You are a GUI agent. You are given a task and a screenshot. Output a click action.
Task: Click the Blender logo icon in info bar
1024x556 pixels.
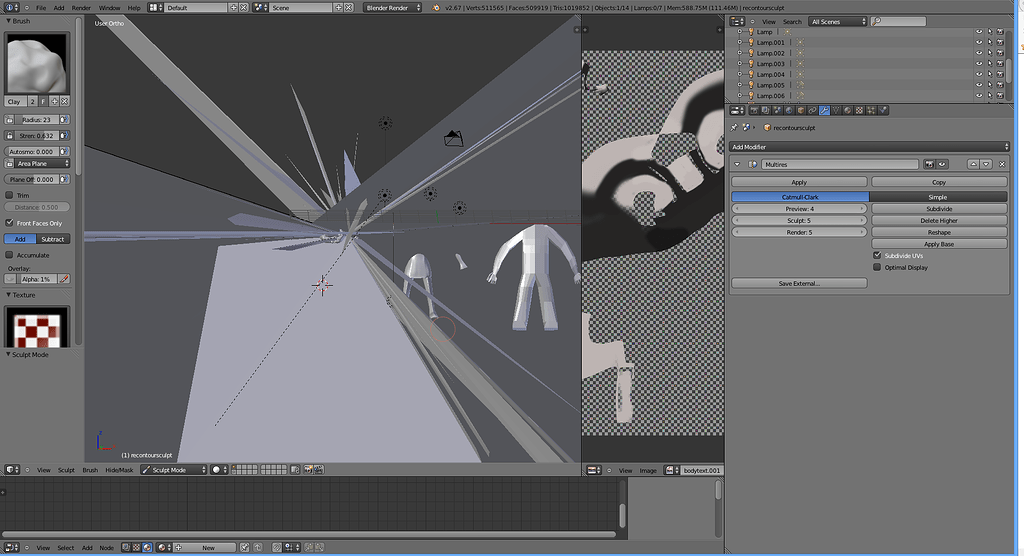pos(436,8)
